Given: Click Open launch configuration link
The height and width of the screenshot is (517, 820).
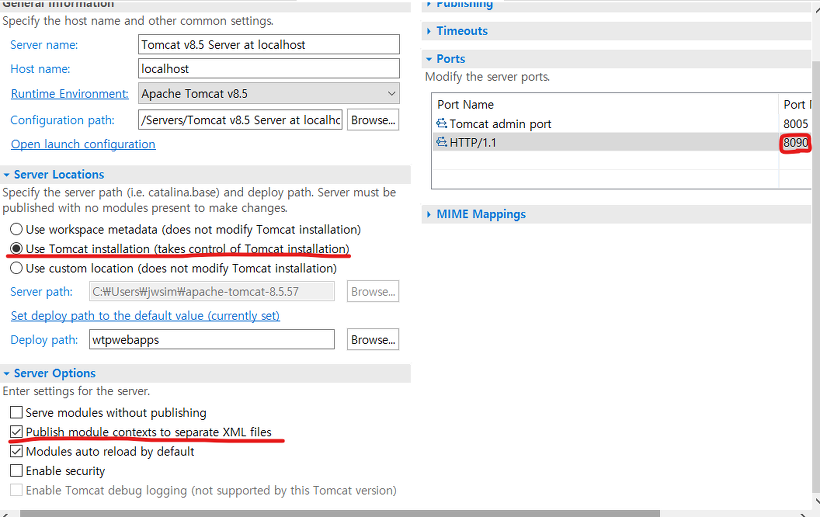Looking at the screenshot, I should pyautogui.click(x=83, y=144).
